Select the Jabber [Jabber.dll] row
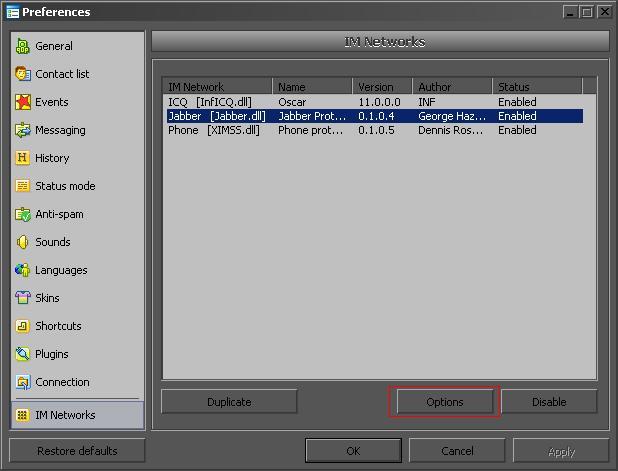This screenshot has height=471, width=618. [373, 116]
